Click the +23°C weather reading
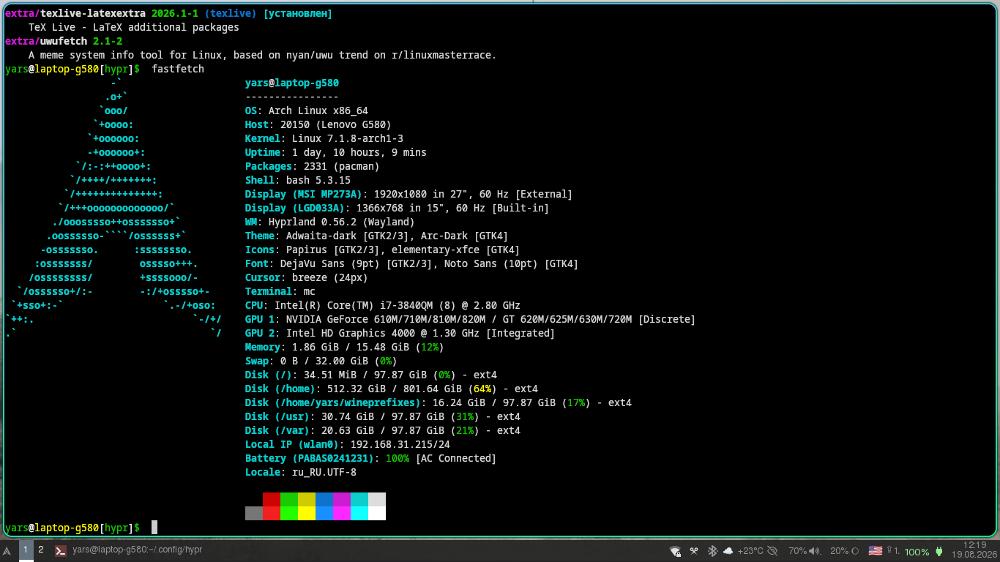The width and height of the screenshot is (1000, 562). pyautogui.click(x=750, y=551)
